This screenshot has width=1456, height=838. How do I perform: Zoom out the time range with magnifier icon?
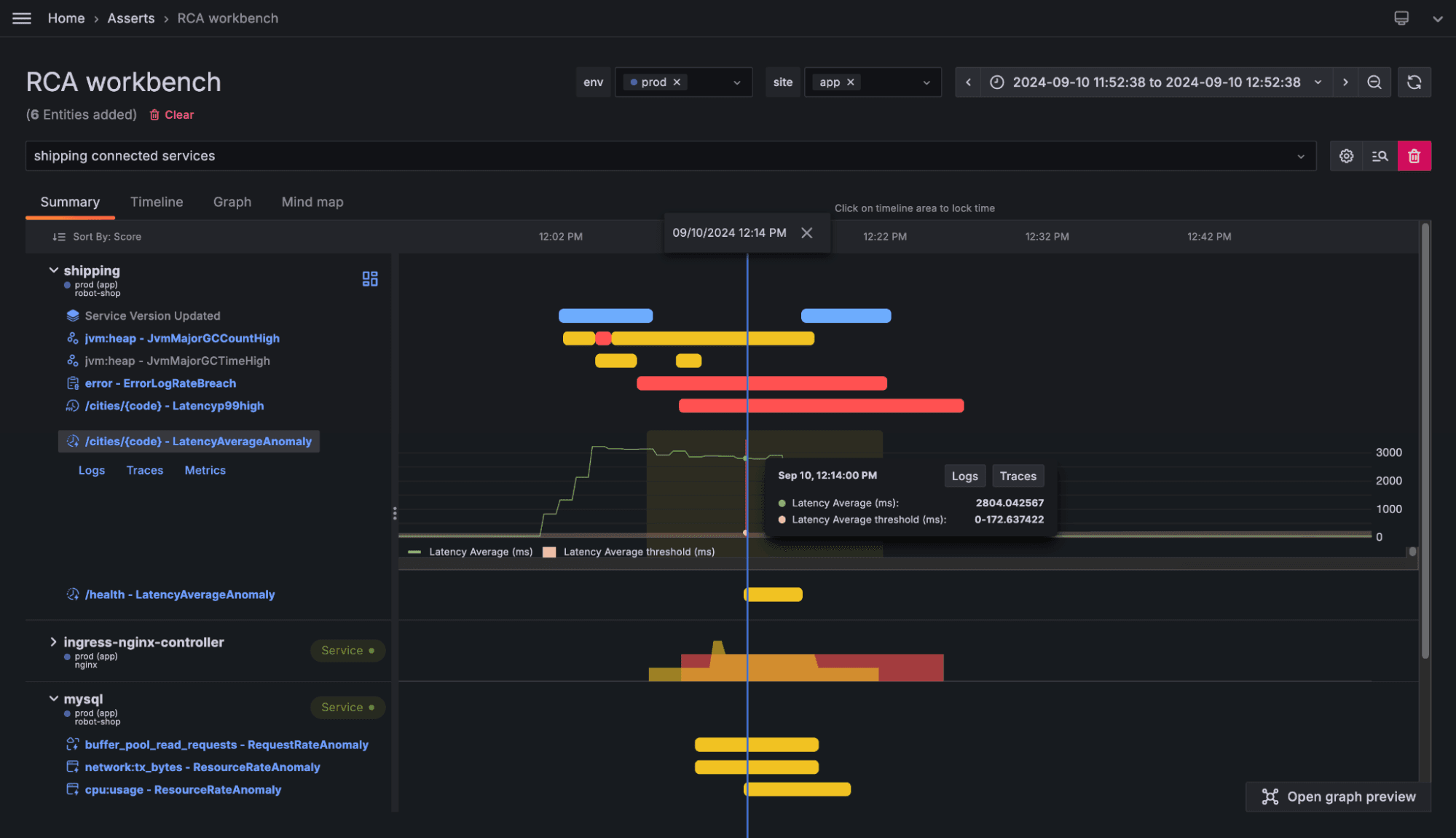coord(1375,82)
